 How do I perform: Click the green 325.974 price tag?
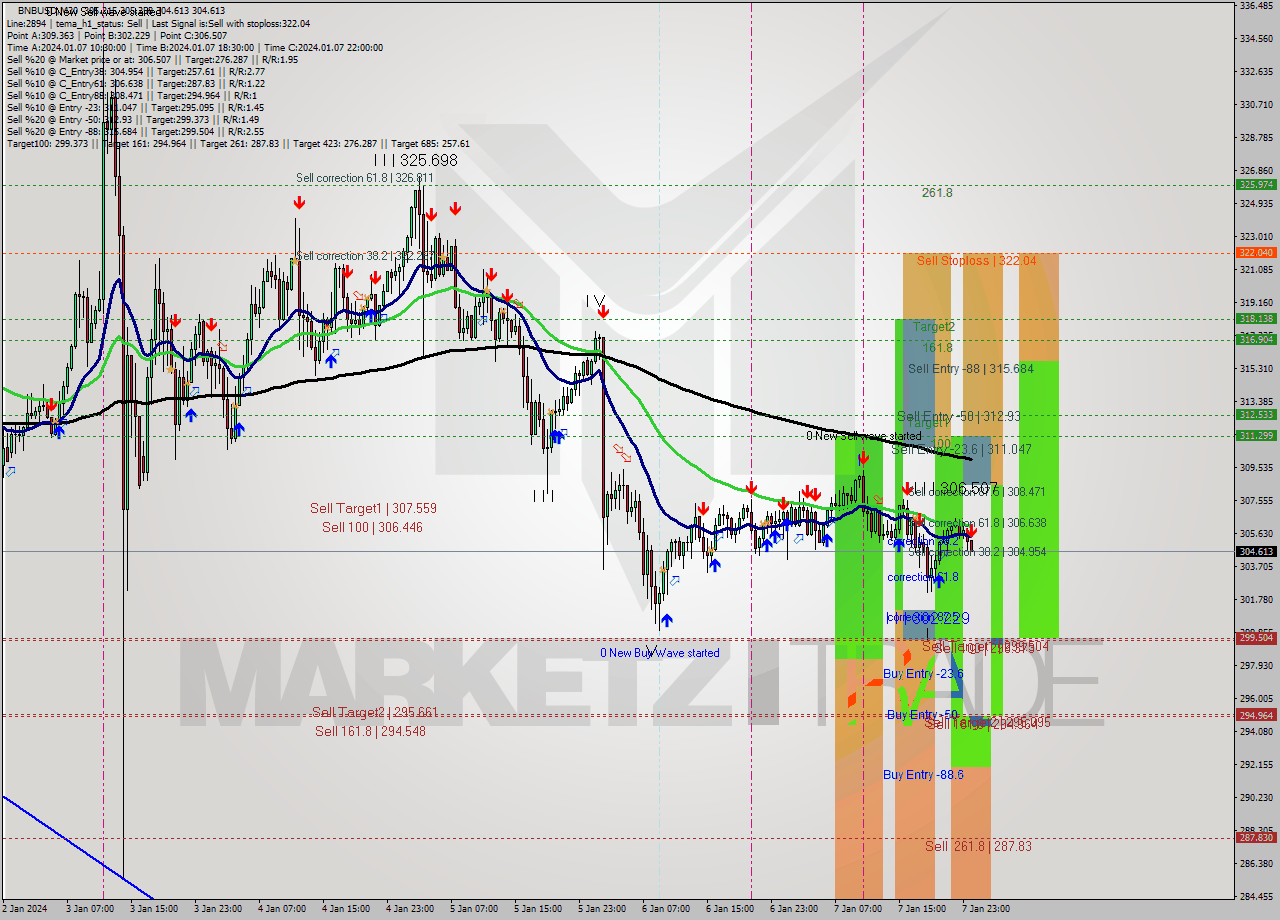click(x=1256, y=185)
